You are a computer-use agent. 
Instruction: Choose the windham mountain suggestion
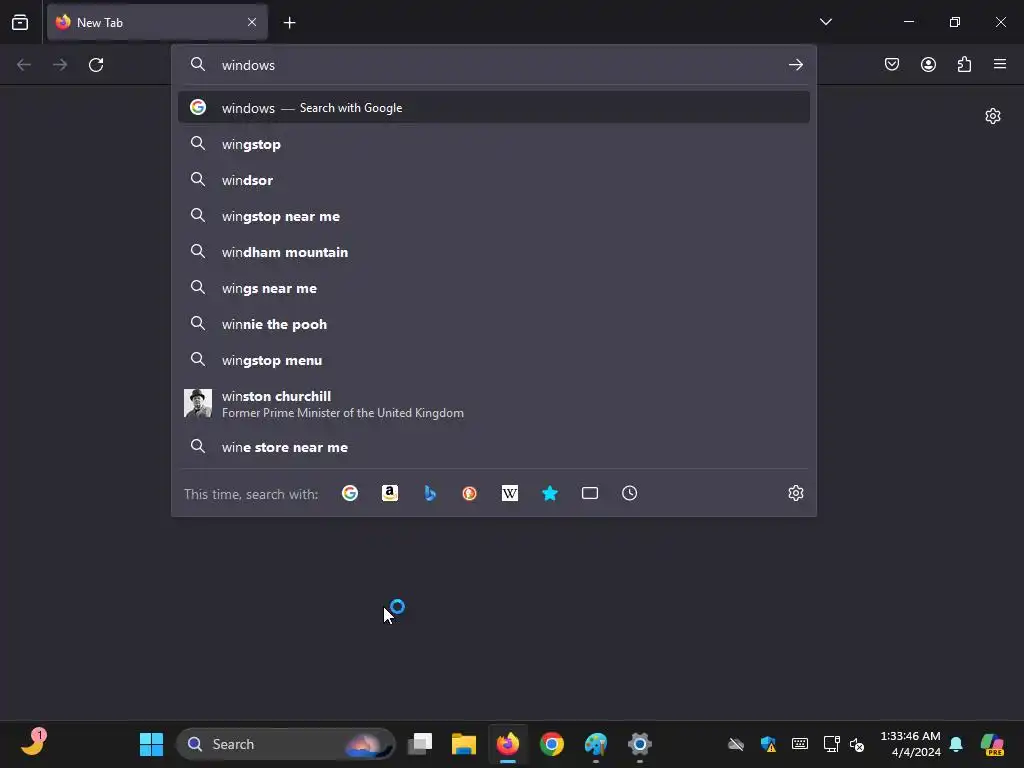pos(494,252)
